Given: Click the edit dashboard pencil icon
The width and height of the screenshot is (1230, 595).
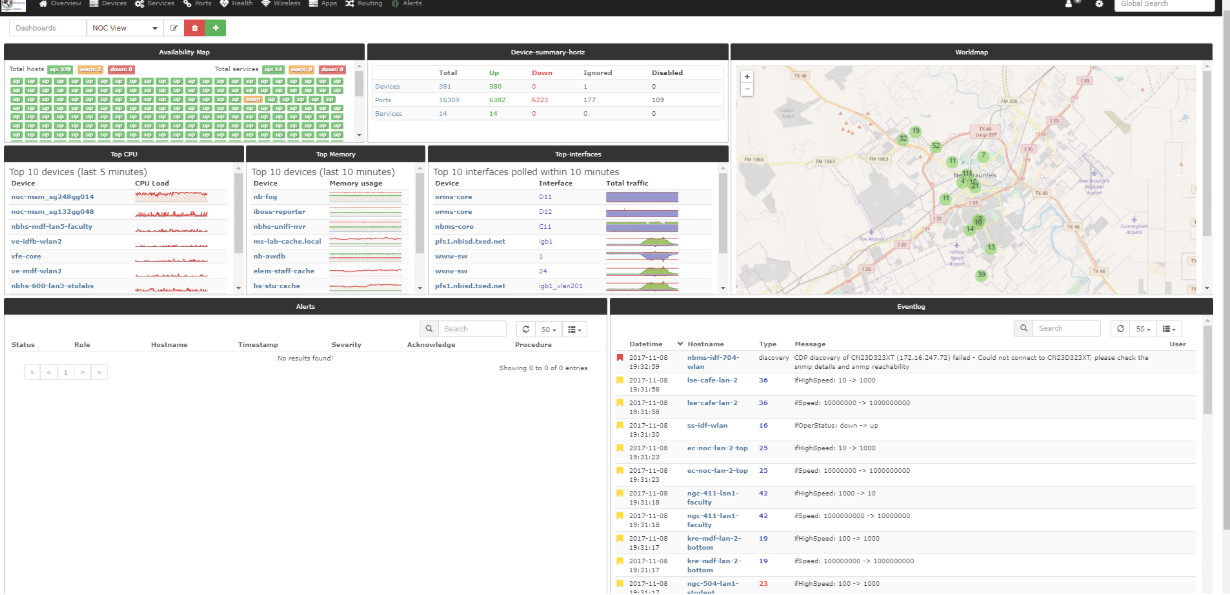Looking at the screenshot, I should click(174, 28).
